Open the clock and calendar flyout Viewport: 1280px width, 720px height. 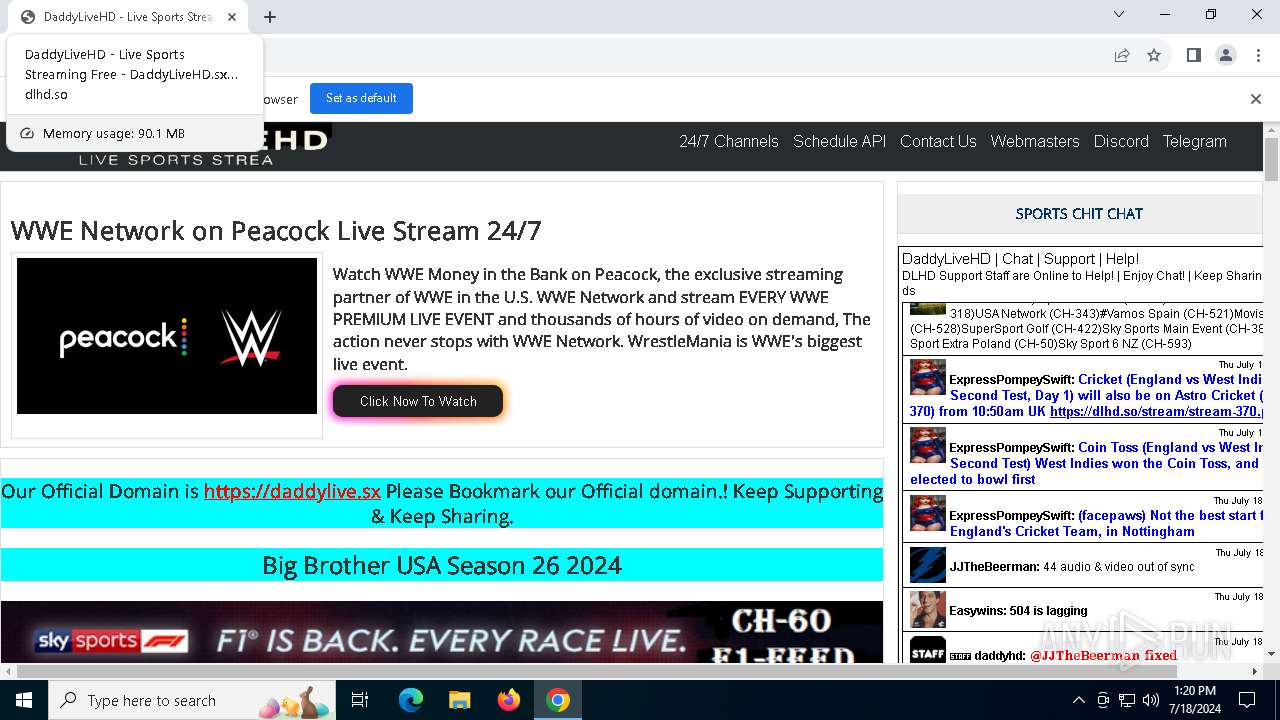click(x=1194, y=700)
